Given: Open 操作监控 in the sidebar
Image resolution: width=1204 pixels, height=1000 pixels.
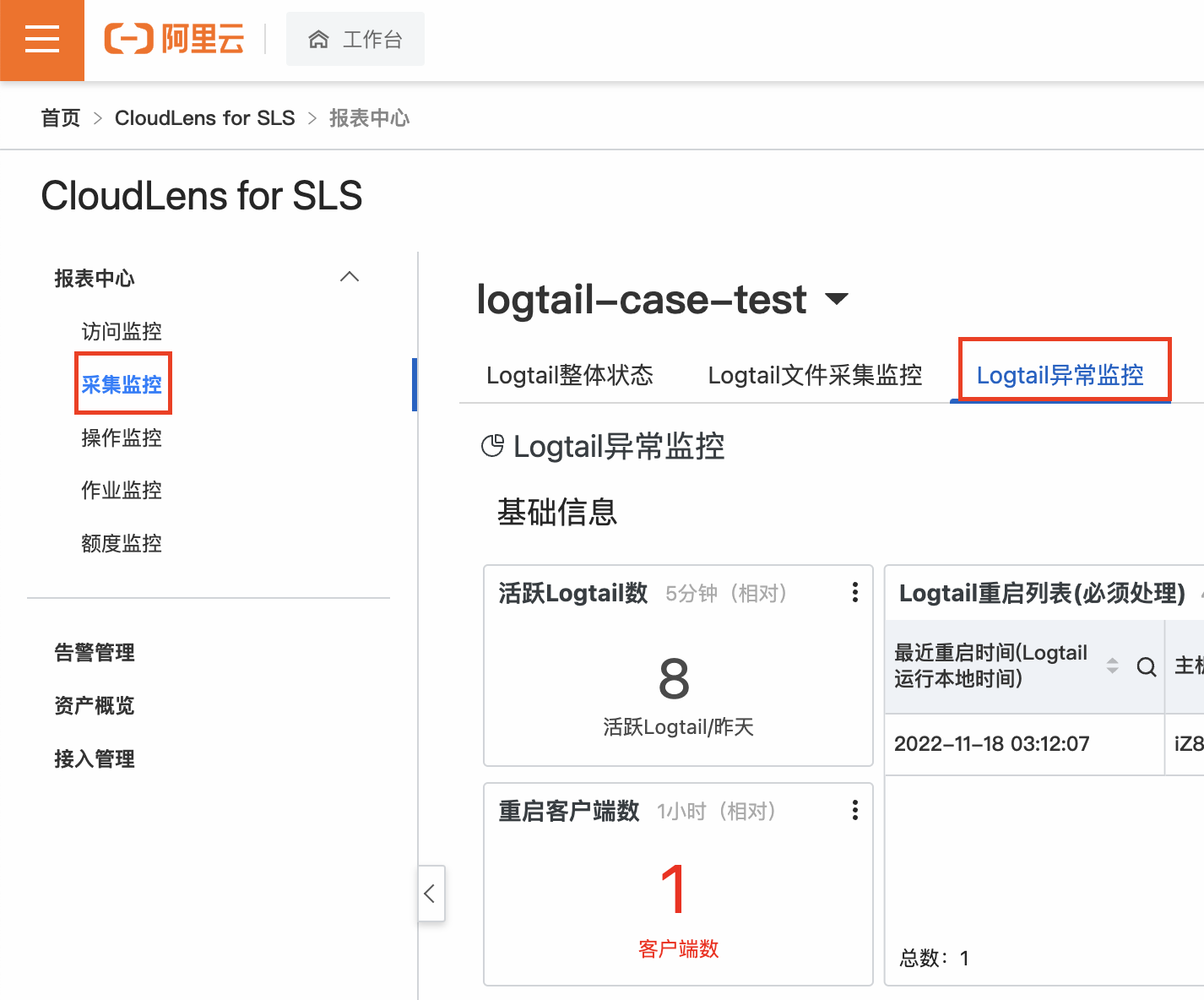Looking at the screenshot, I should (122, 437).
